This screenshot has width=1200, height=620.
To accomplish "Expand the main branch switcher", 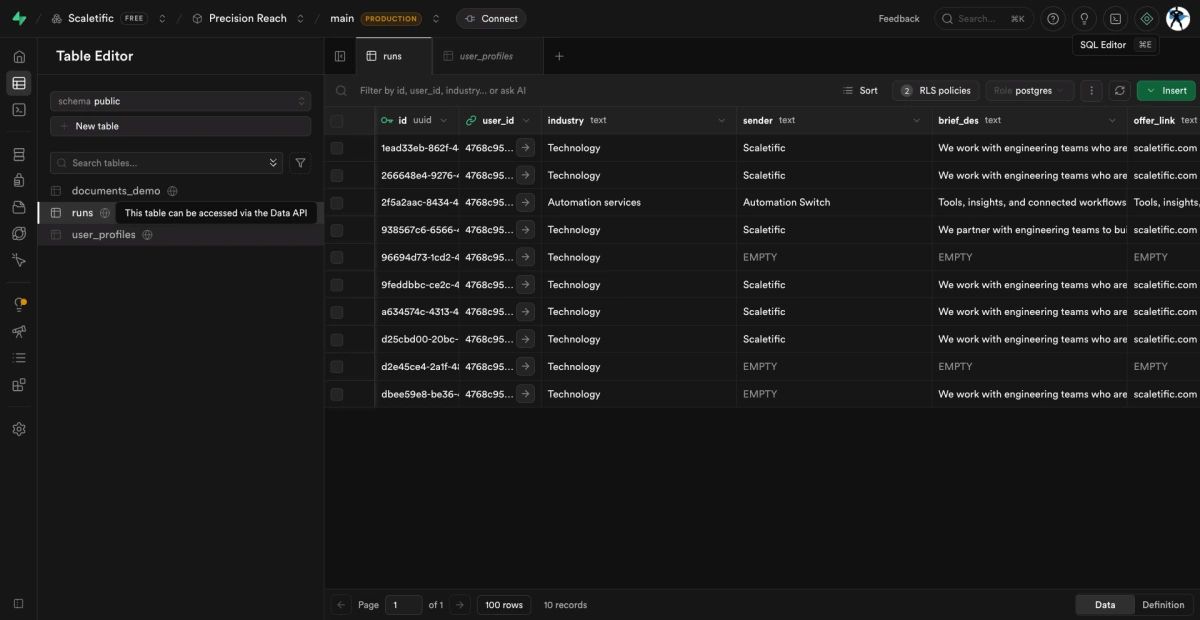I will tap(436, 18).
